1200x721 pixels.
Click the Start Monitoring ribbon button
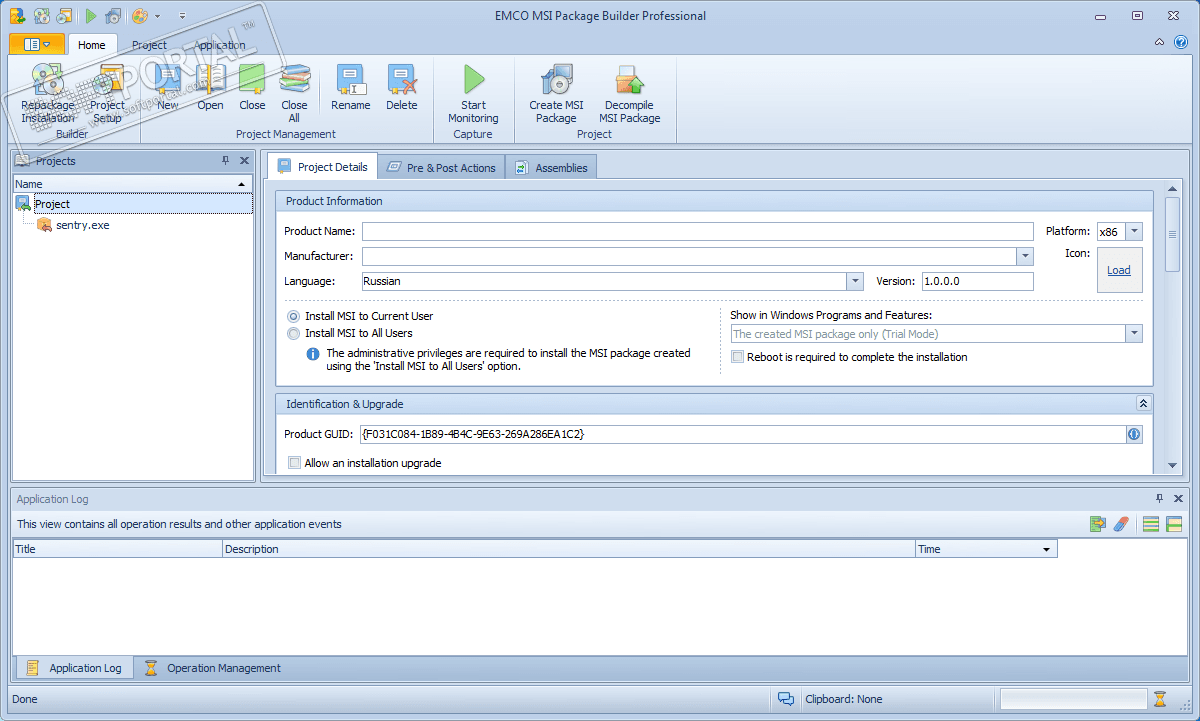tap(473, 94)
